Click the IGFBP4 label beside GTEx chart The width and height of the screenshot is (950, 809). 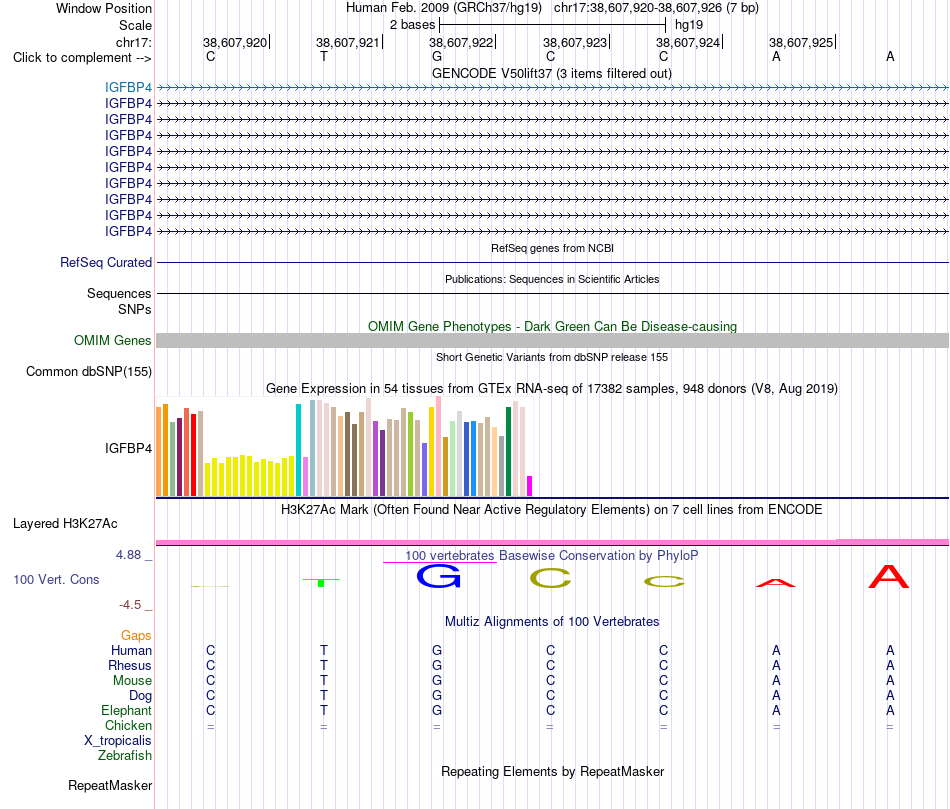pyautogui.click(x=128, y=448)
